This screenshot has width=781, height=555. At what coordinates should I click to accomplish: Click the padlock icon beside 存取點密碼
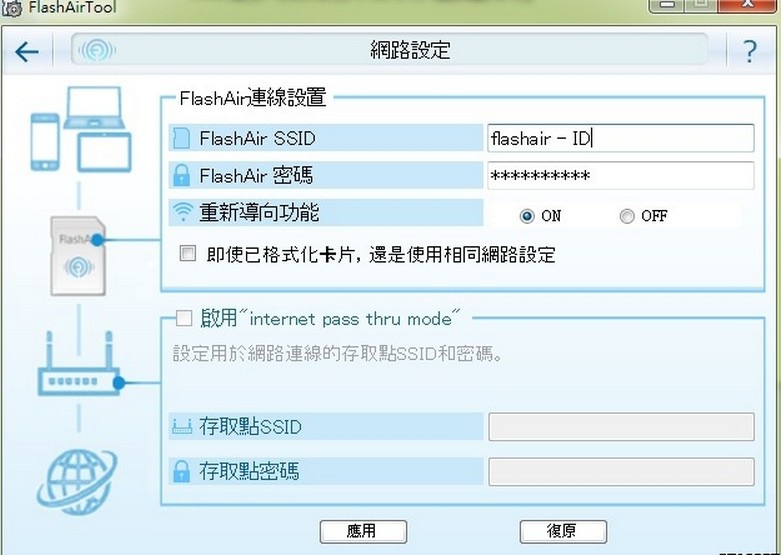[181, 471]
